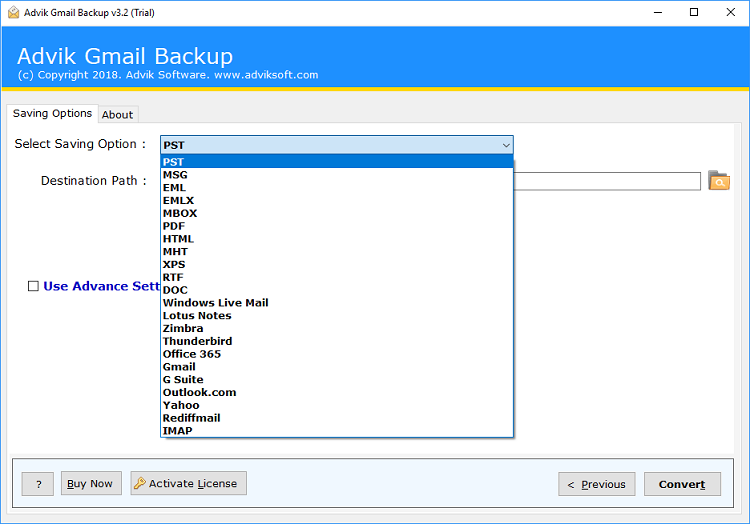Pick DOC from the dropdown list
The width and height of the screenshot is (750, 524).
point(337,290)
